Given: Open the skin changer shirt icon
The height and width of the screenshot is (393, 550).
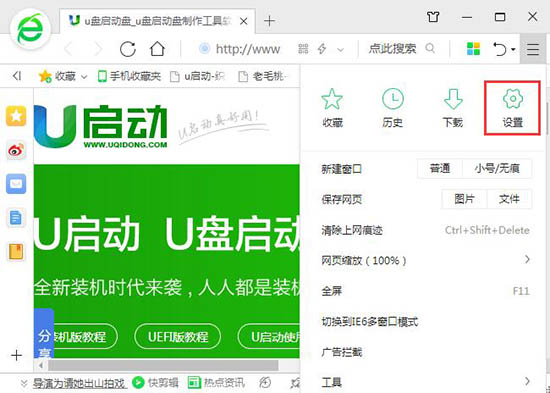Looking at the screenshot, I should coord(433,16).
